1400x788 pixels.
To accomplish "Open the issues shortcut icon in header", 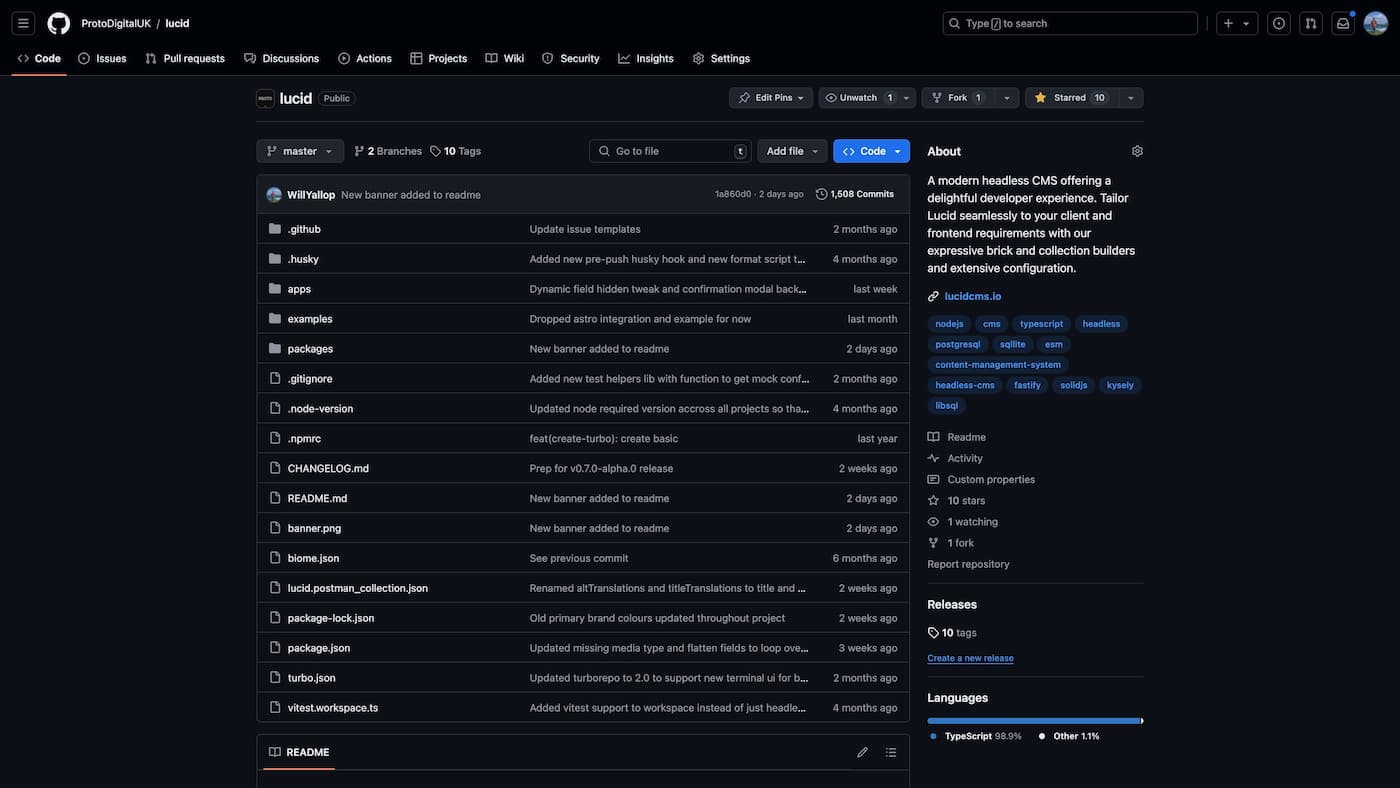I will [x=1278, y=23].
